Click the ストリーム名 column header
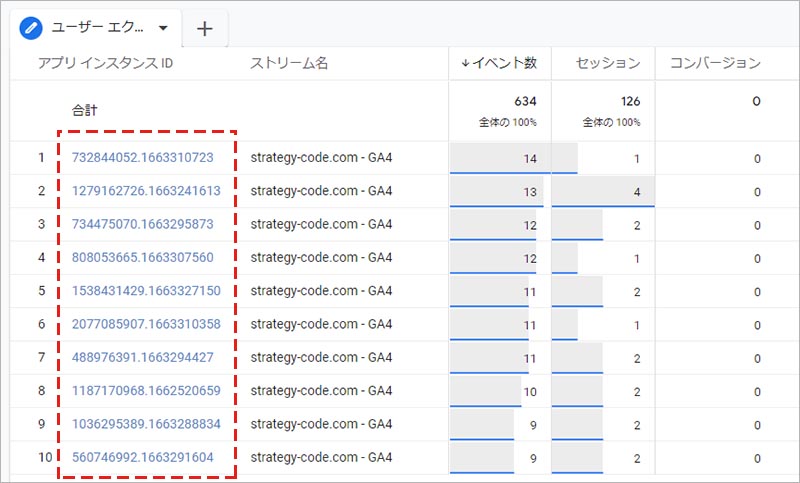 pyautogui.click(x=289, y=64)
